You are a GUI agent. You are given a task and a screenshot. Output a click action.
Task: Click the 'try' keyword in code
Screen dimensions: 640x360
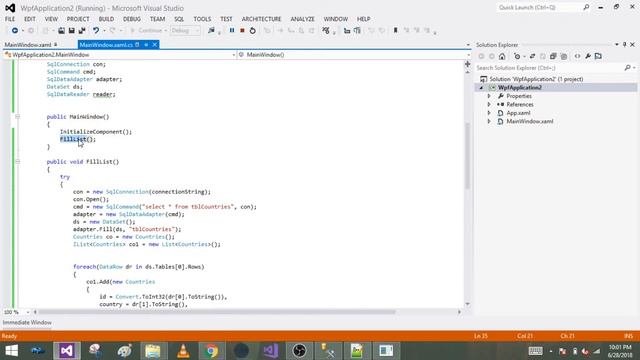[65, 177]
